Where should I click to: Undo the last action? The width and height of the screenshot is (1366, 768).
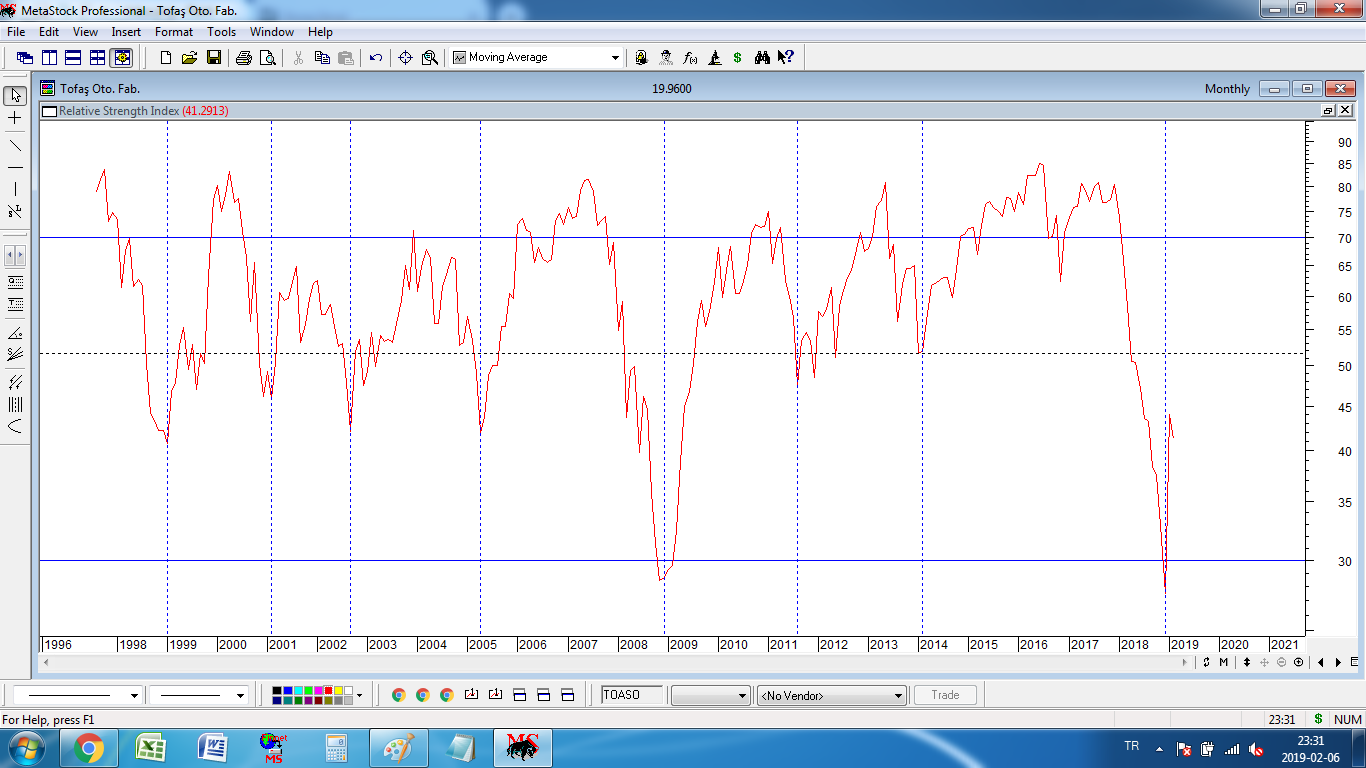point(376,58)
